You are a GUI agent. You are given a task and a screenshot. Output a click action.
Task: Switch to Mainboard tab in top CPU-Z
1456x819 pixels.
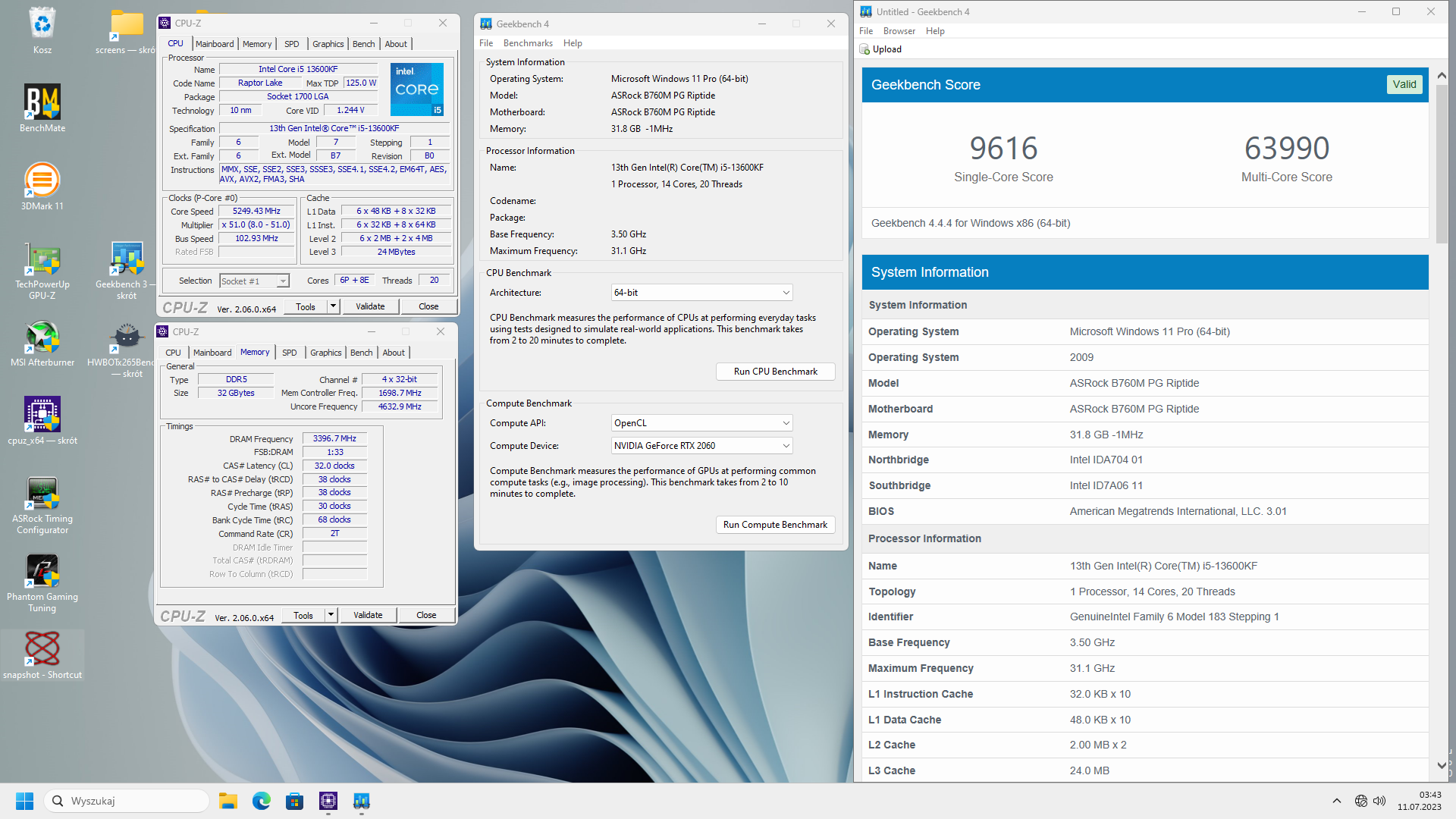point(215,44)
